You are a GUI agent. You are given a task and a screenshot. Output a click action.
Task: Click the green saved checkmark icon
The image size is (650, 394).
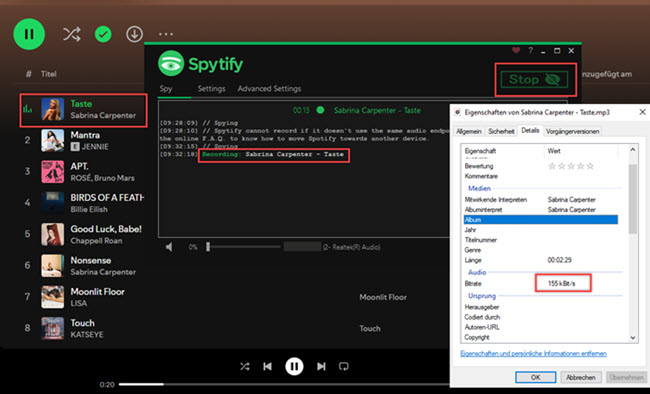[x=103, y=34]
